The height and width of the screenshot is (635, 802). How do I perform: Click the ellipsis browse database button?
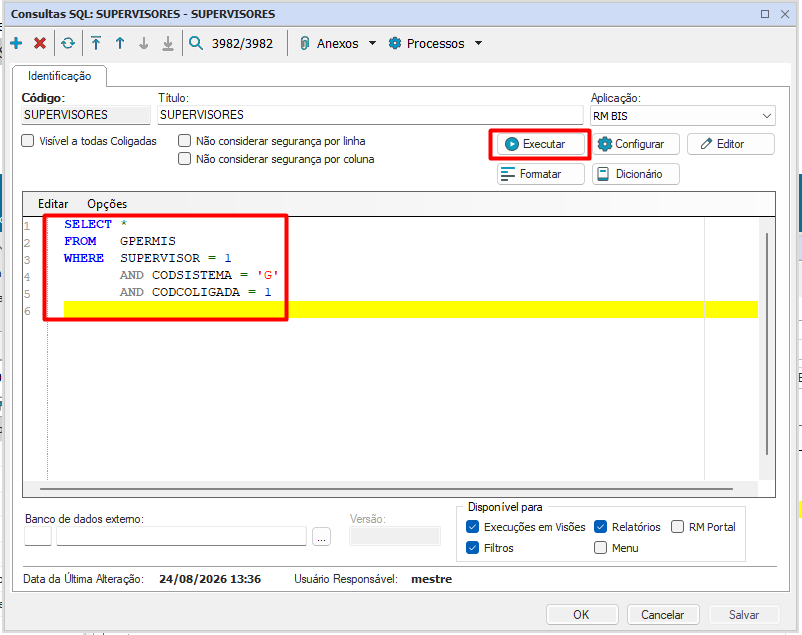coord(321,537)
